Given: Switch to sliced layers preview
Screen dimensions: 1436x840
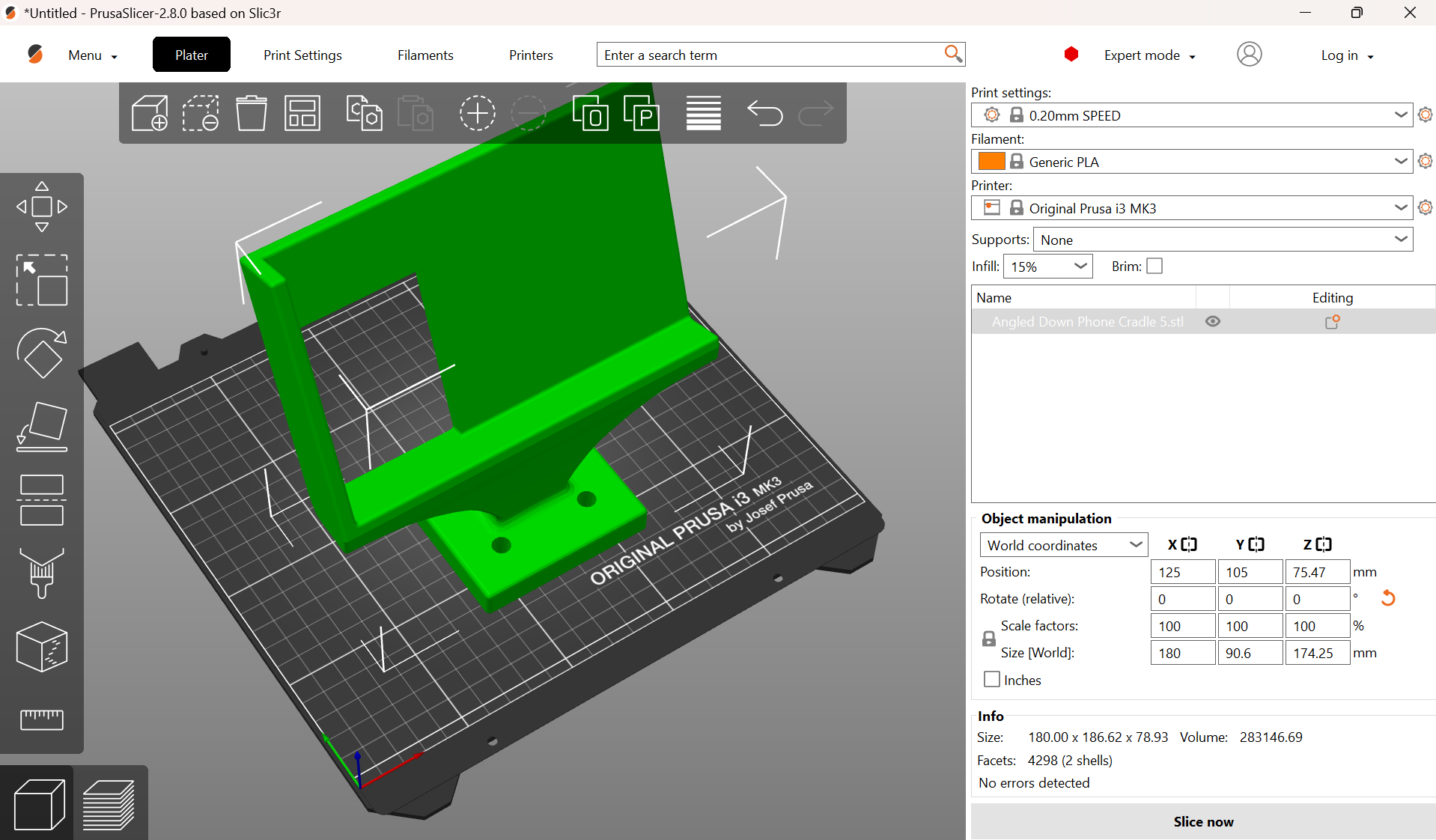Looking at the screenshot, I should tap(109, 804).
